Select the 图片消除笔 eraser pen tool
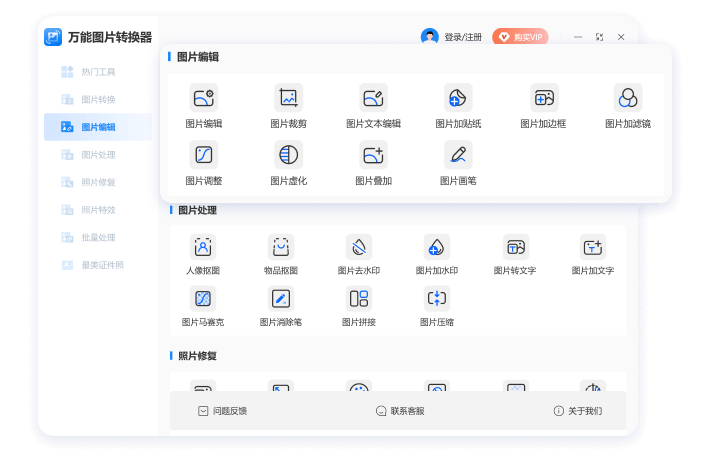The image size is (706, 469). [x=281, y=298]
